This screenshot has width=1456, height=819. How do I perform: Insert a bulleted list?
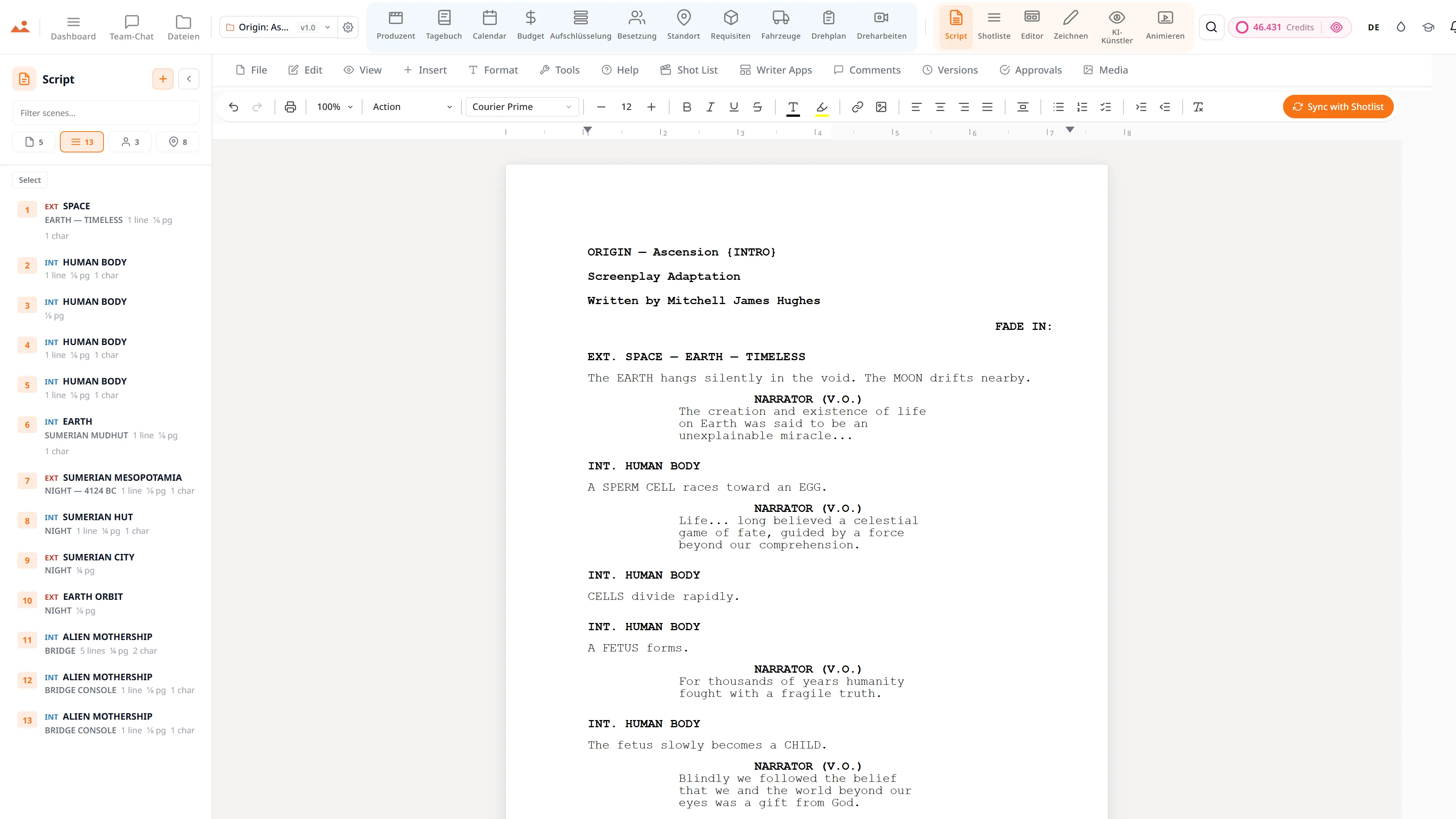tap(1059, 107)
